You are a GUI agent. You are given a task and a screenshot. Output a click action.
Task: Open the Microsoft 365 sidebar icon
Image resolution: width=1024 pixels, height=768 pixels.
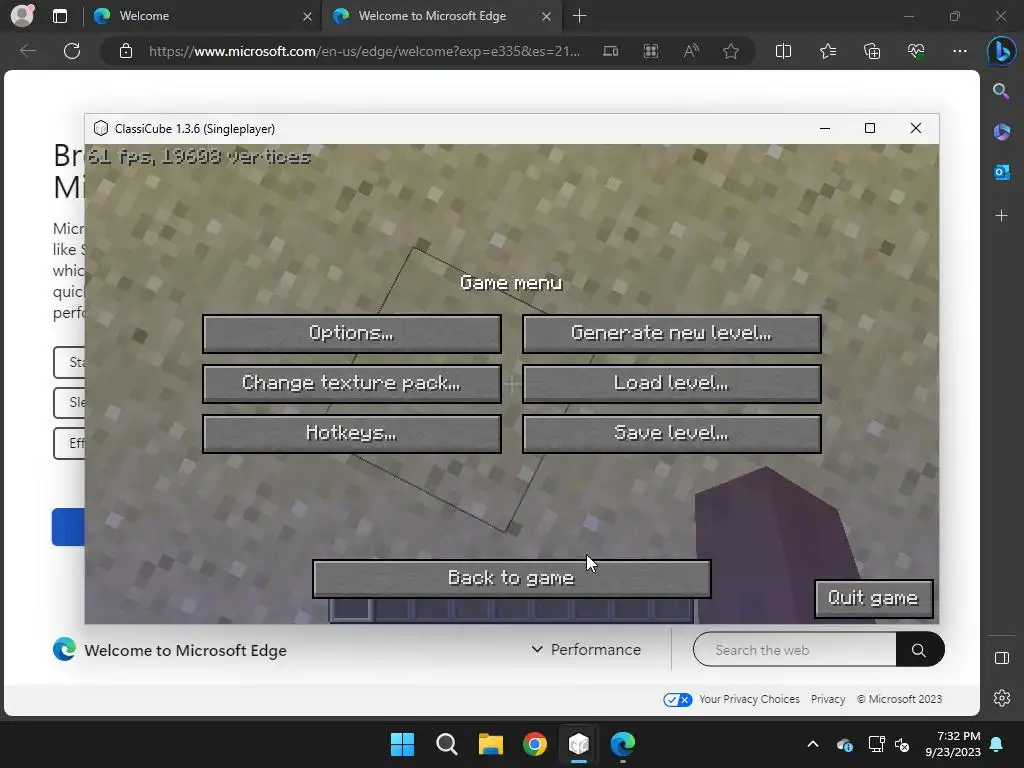tap(1001, 132)
